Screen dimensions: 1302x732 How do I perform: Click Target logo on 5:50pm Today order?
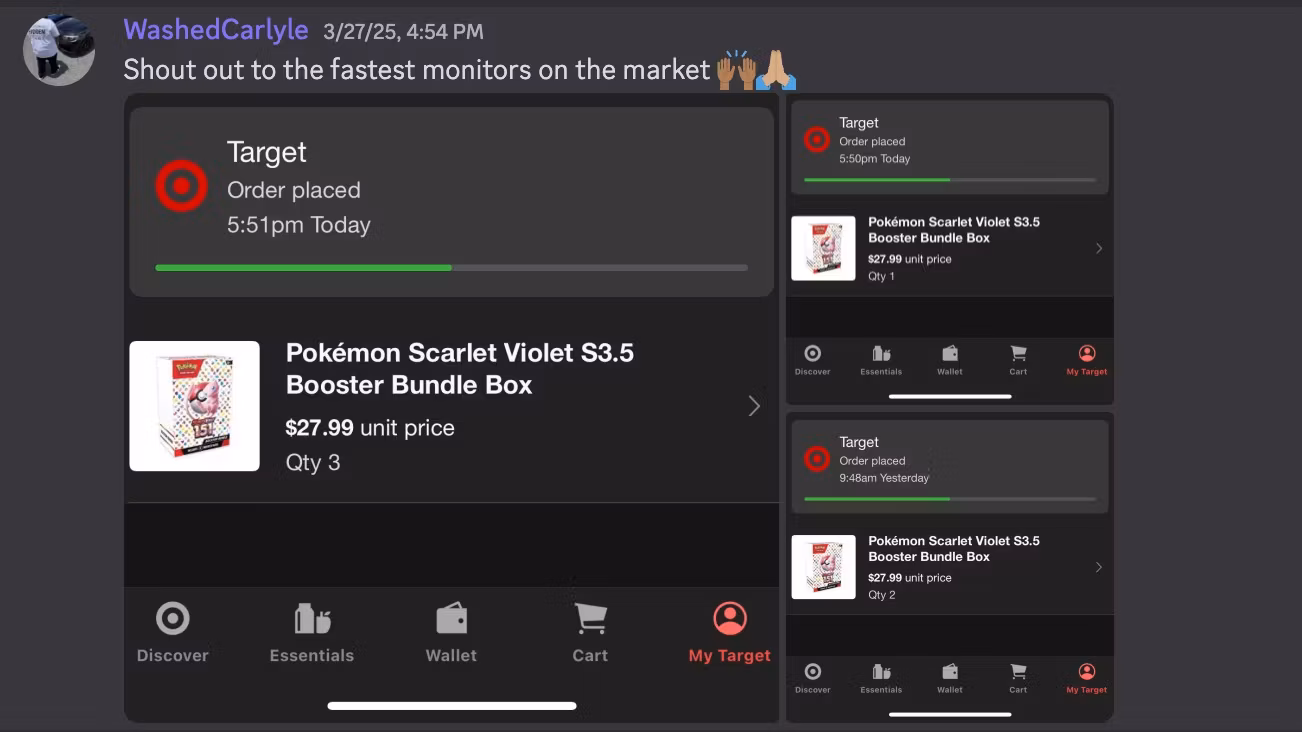coord(817,140)
